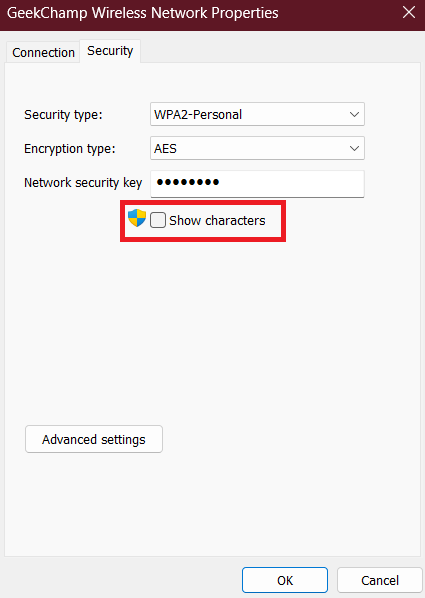Open the Encryption type combo box showing AES
Viewport: 425px width, 598px height.
point(258,148)
